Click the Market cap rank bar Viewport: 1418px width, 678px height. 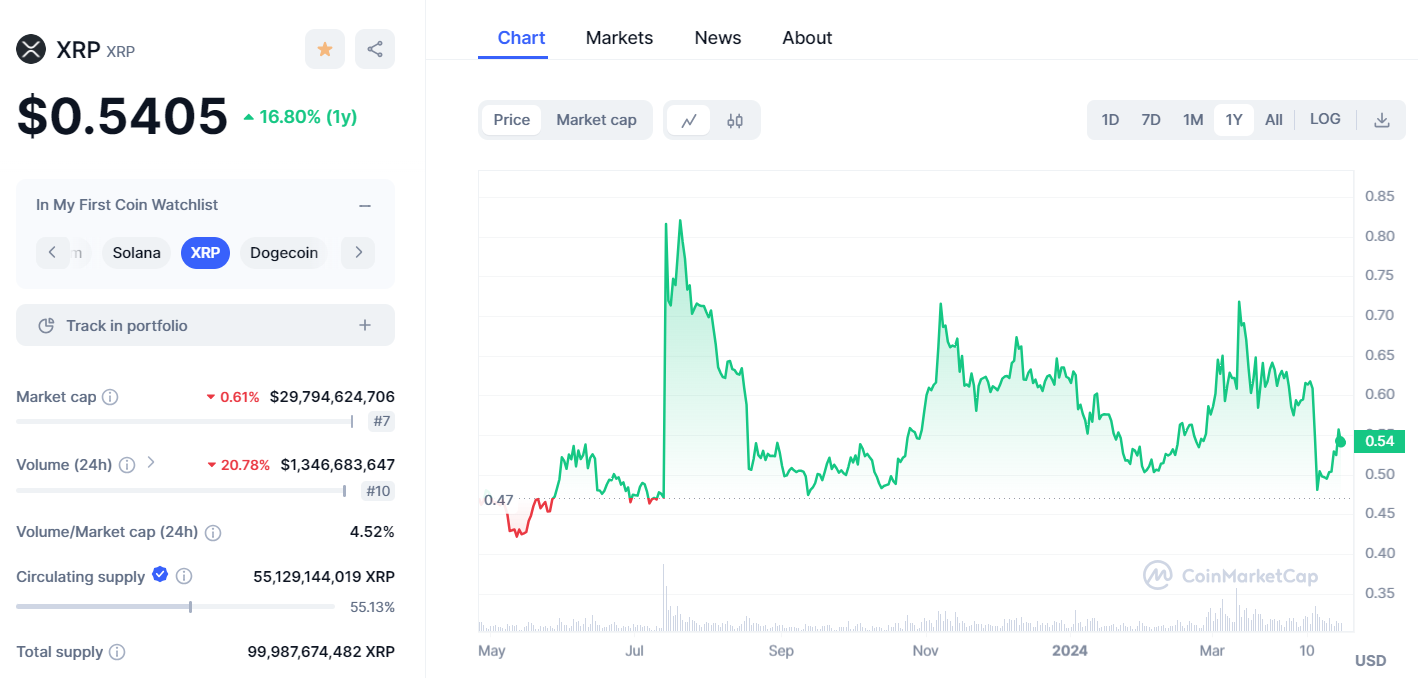coord(185,422)
